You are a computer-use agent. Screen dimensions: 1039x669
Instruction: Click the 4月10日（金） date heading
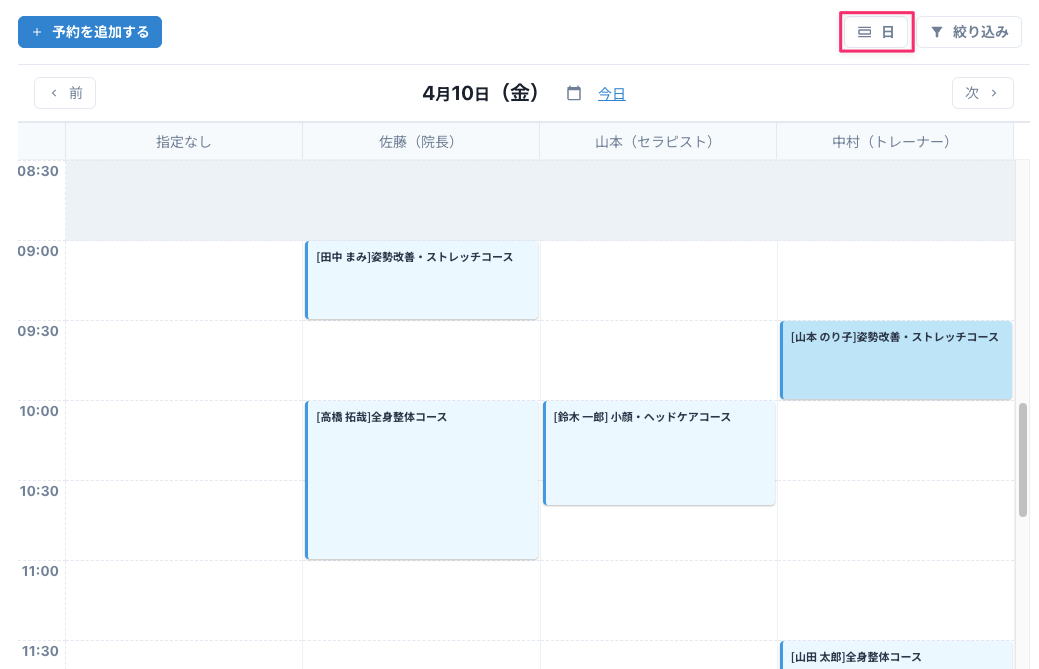[x=481, y=93]
